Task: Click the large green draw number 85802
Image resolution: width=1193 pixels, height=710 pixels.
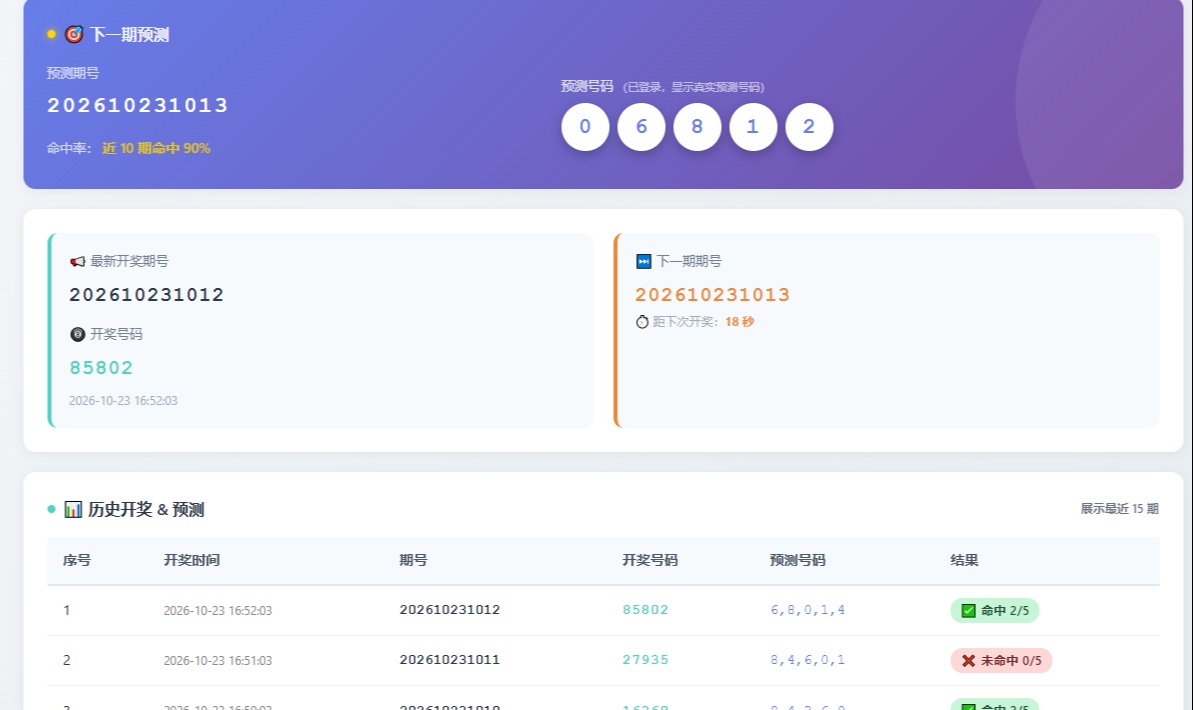Action: [x=101, y=368]
